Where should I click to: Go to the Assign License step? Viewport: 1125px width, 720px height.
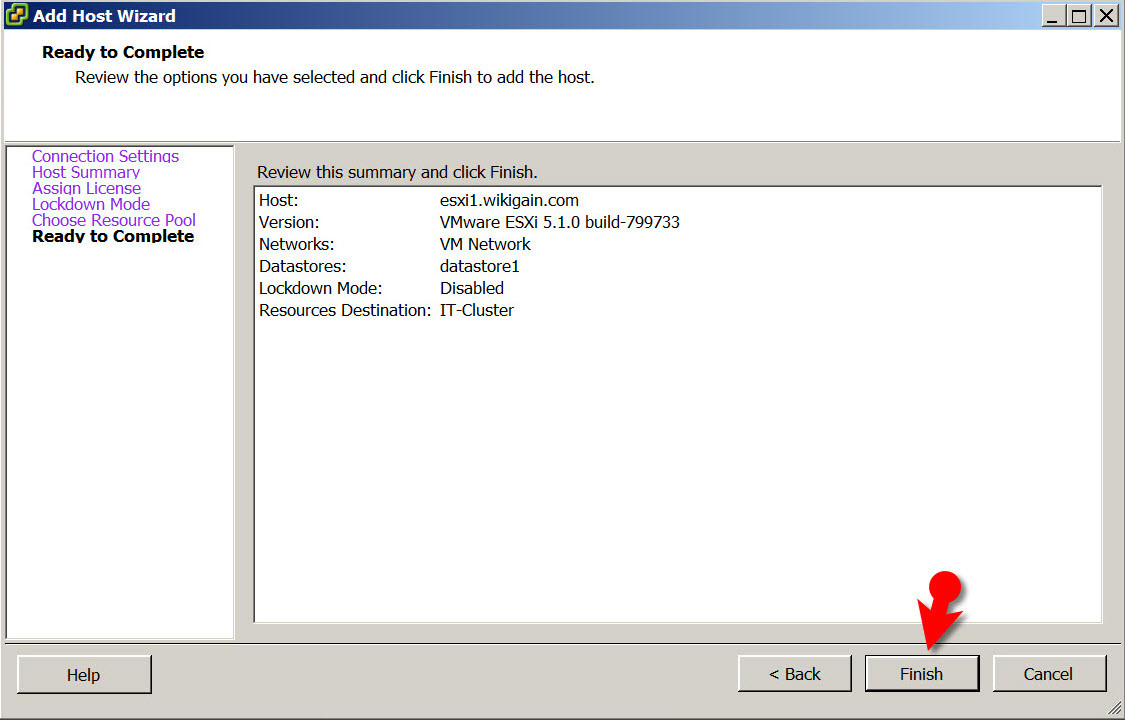pos(86,188)
